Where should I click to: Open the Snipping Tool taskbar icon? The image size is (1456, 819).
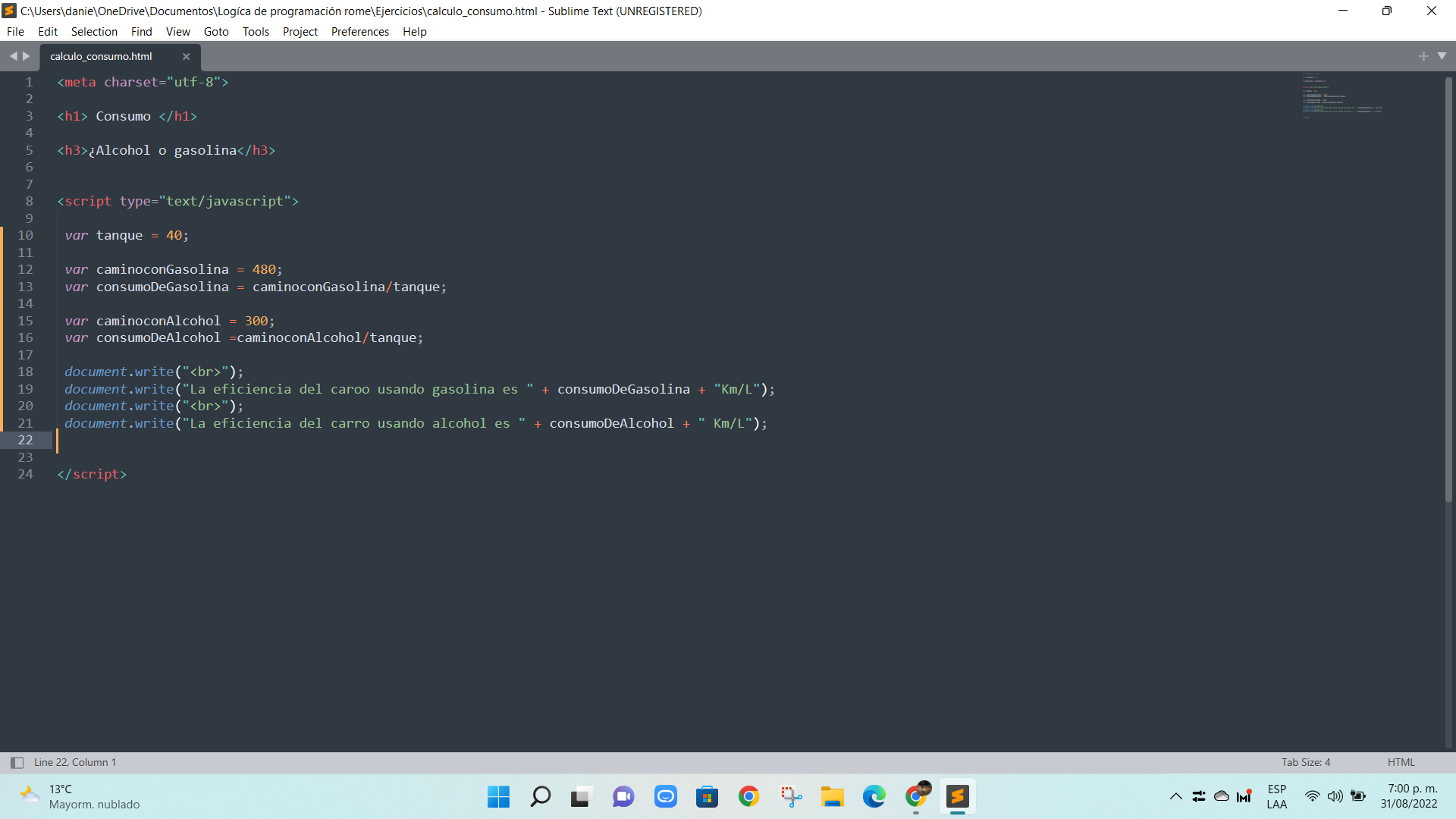(x=791, y=797)
